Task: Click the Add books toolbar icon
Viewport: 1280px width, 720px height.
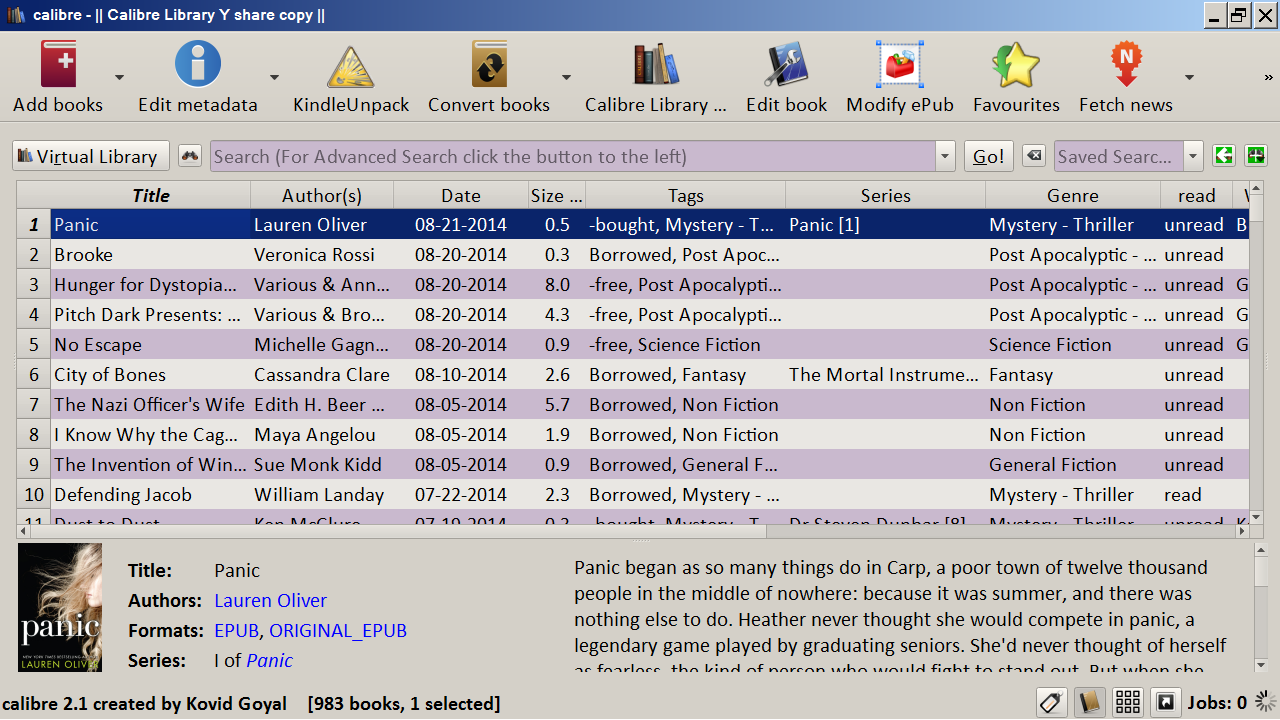Action: [x=58, y=65]
